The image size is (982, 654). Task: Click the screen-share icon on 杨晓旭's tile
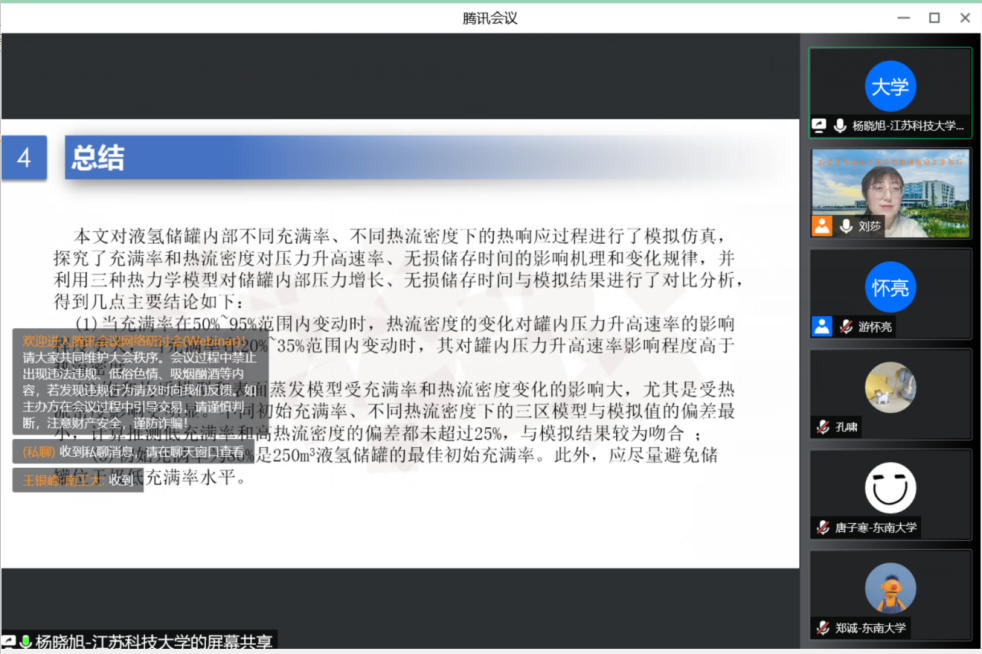coord(820,126)
